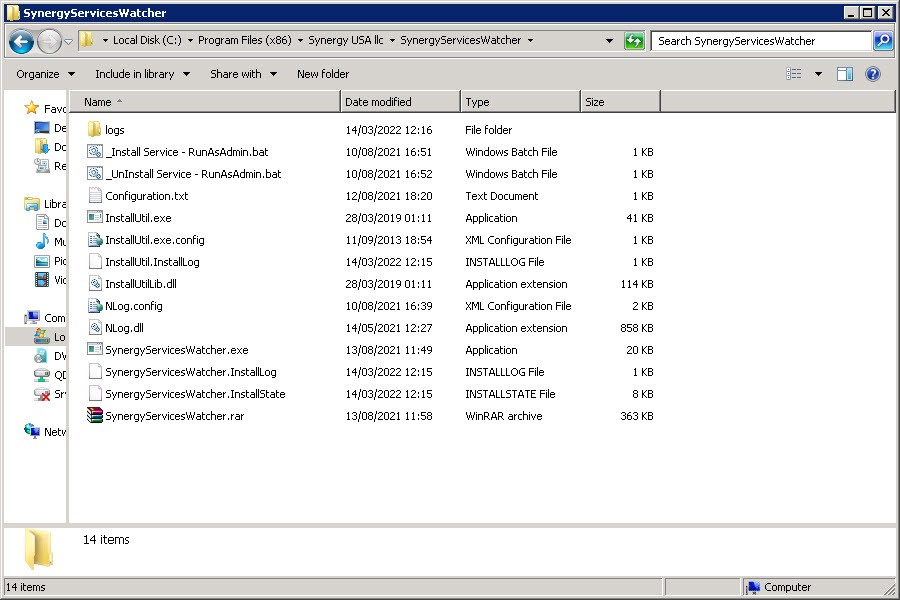Viewport: 900px width, 600px height.
Task: Select the SynergyServicesWatcher.InstallState file icon
Action: 95,393
